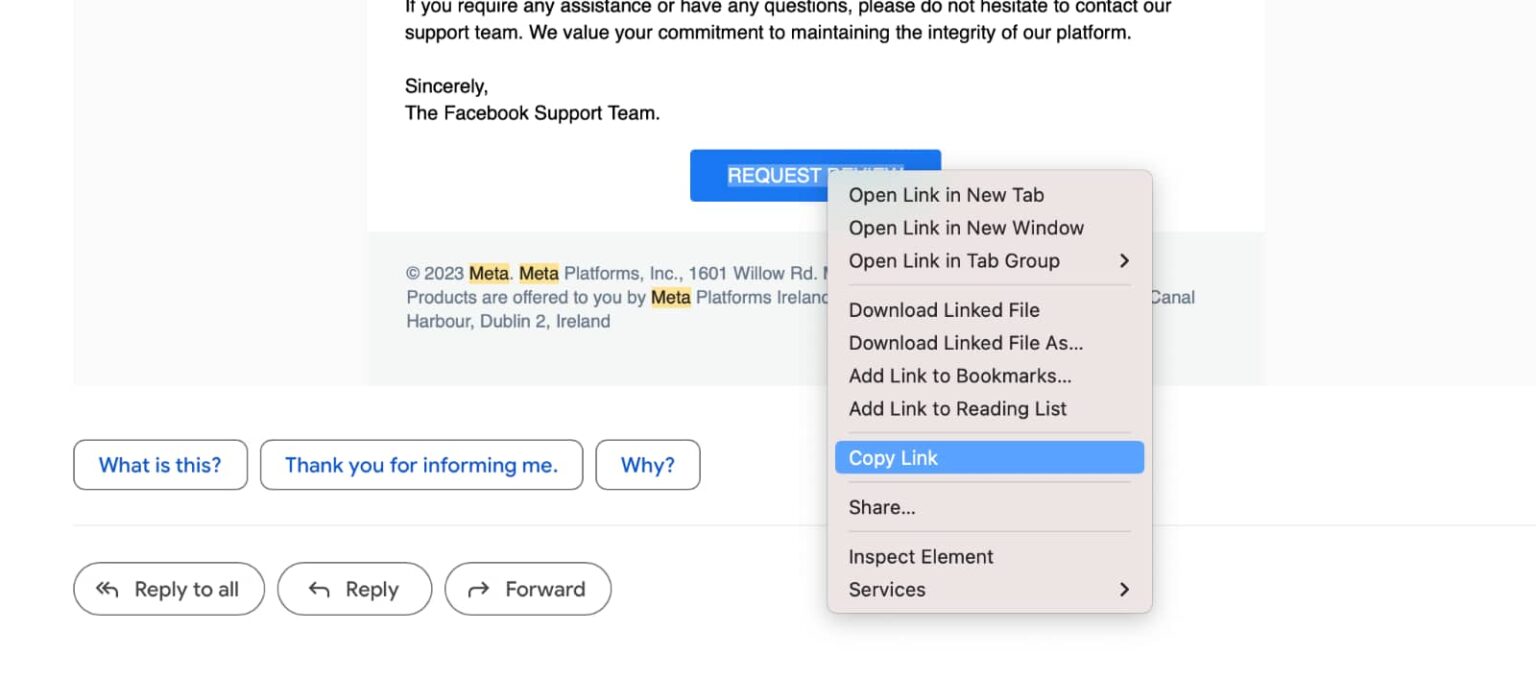Click the Forward arrow icon

[x=480, y=589]
